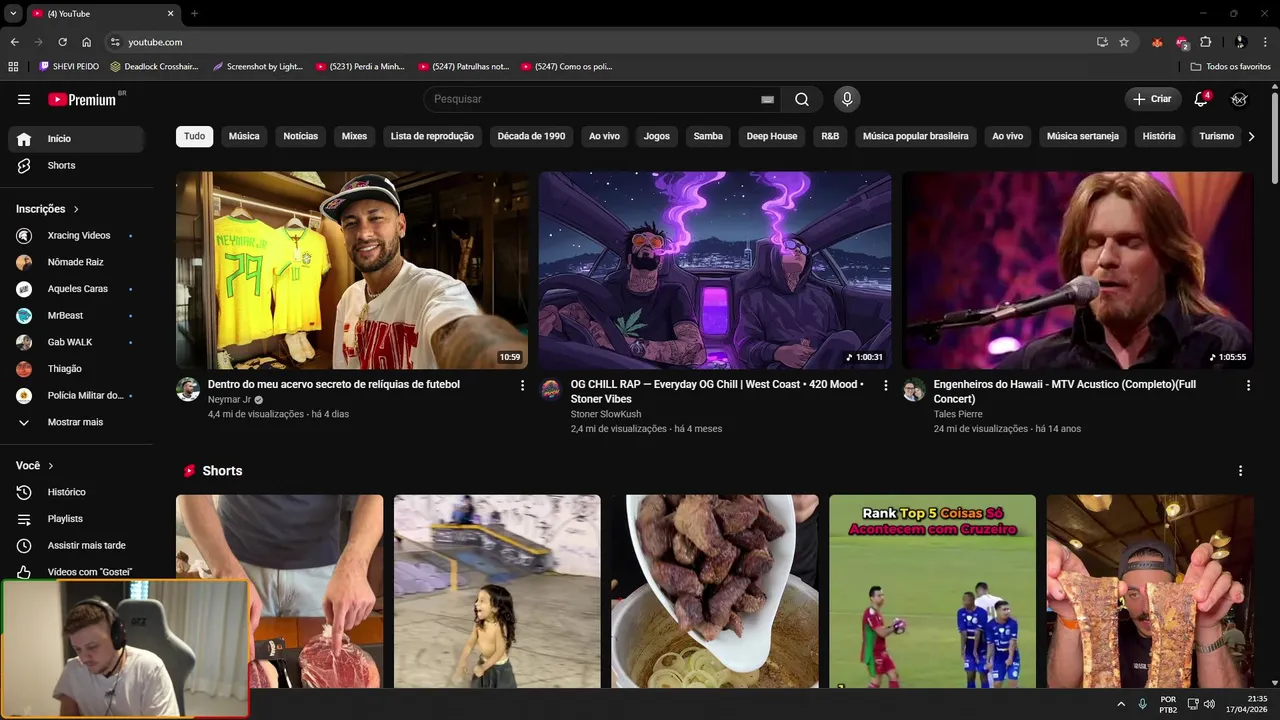Open taskbar volume icon

1209,704
